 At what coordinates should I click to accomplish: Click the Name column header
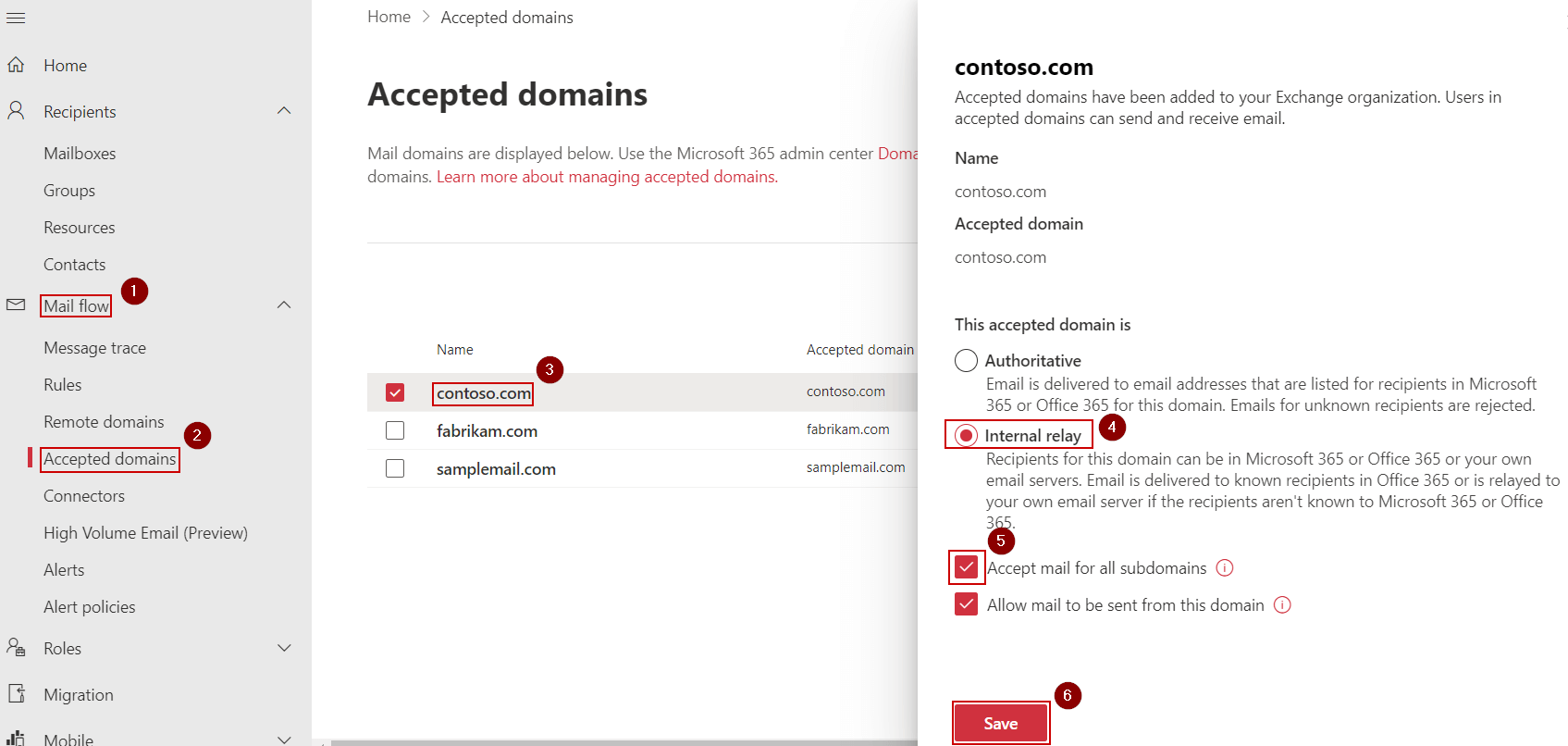click(455, 350)
